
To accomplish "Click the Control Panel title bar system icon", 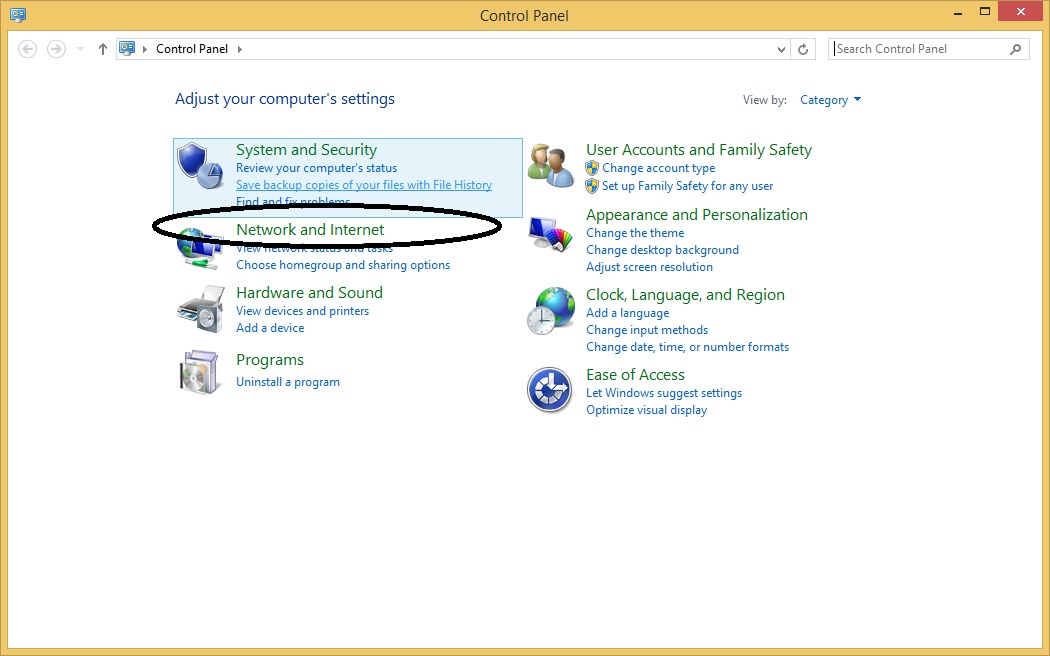I will 18,14.
